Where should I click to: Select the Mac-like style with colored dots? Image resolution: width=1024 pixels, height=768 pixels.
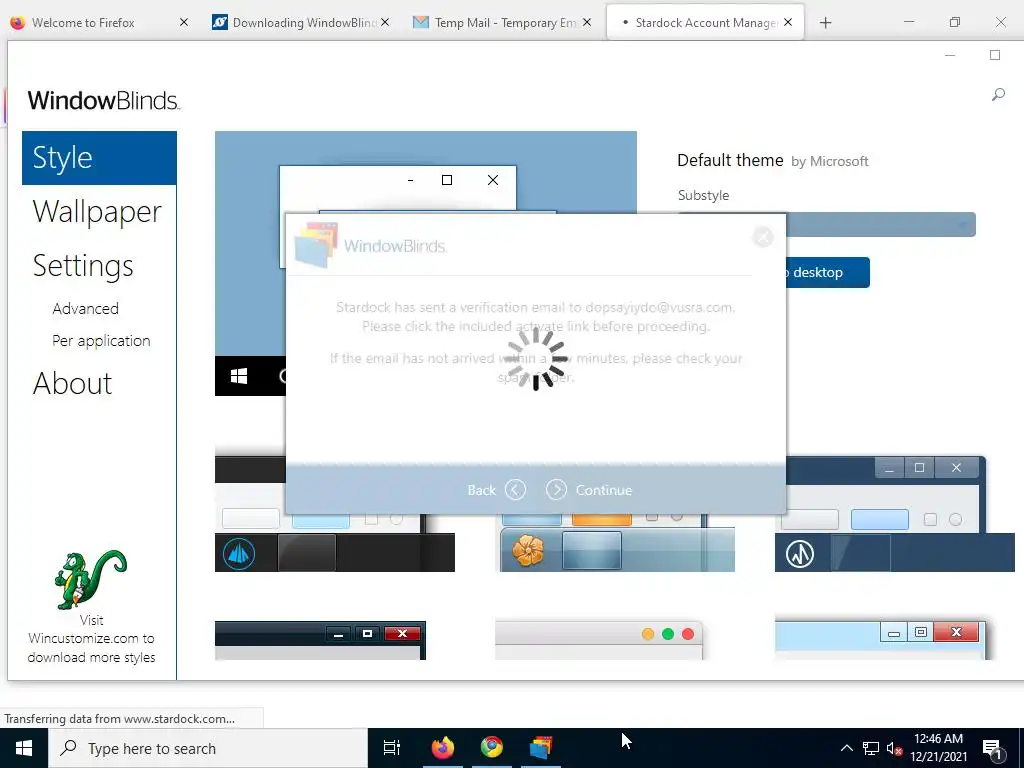click(599, 640)
